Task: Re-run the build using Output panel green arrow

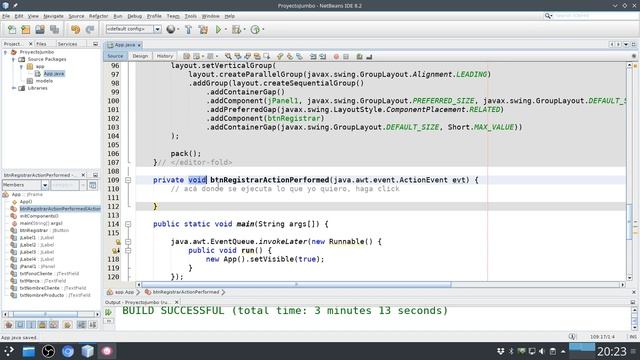Action: pyautogui.click(x=109, y=312)
